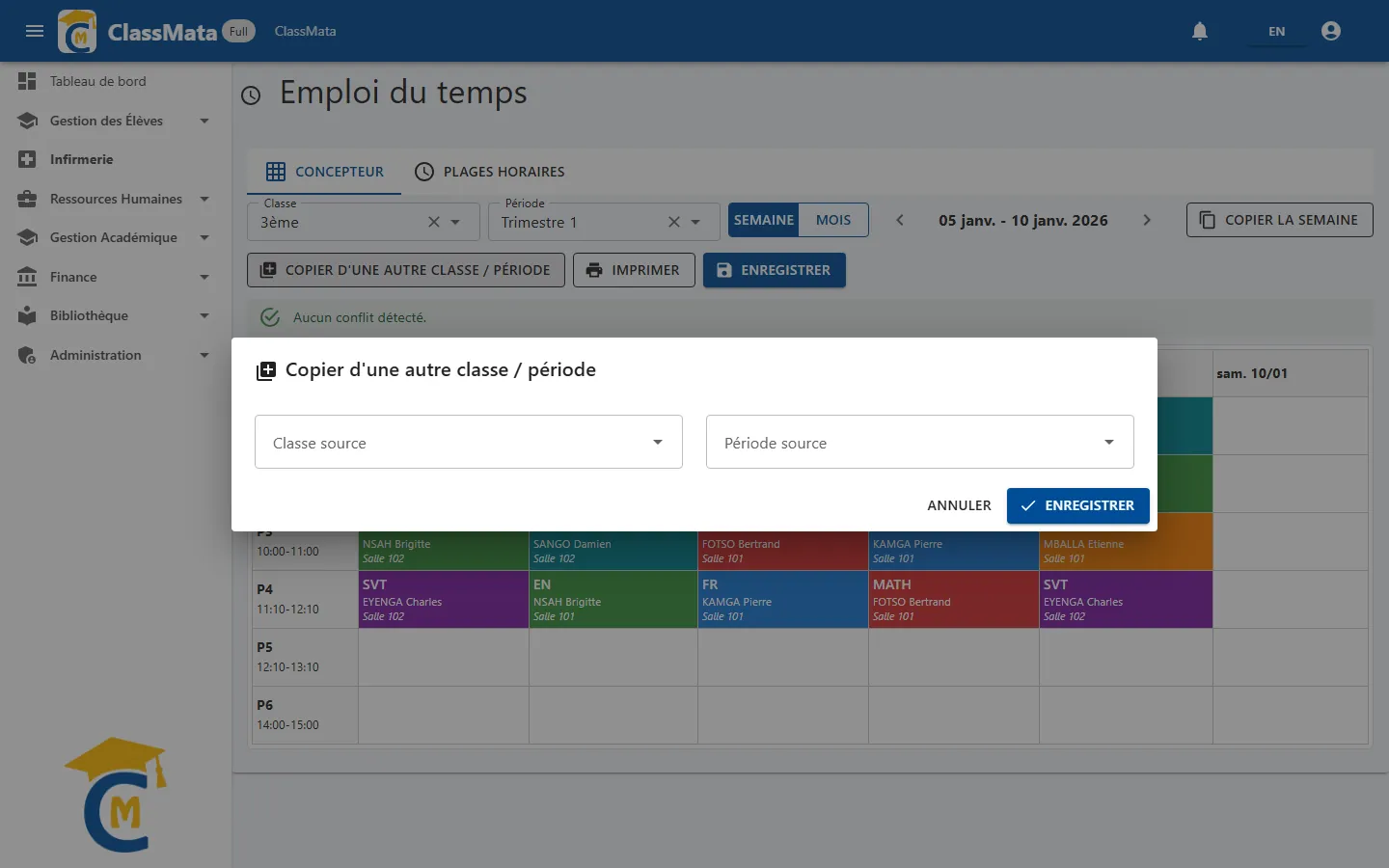Click the 'P6' 14:00-15:00 row label
This screenshot has width=1389, height=868.
[306, 715]
